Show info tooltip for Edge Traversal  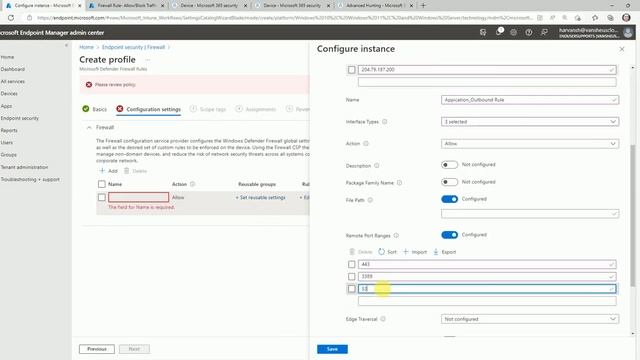383,319
